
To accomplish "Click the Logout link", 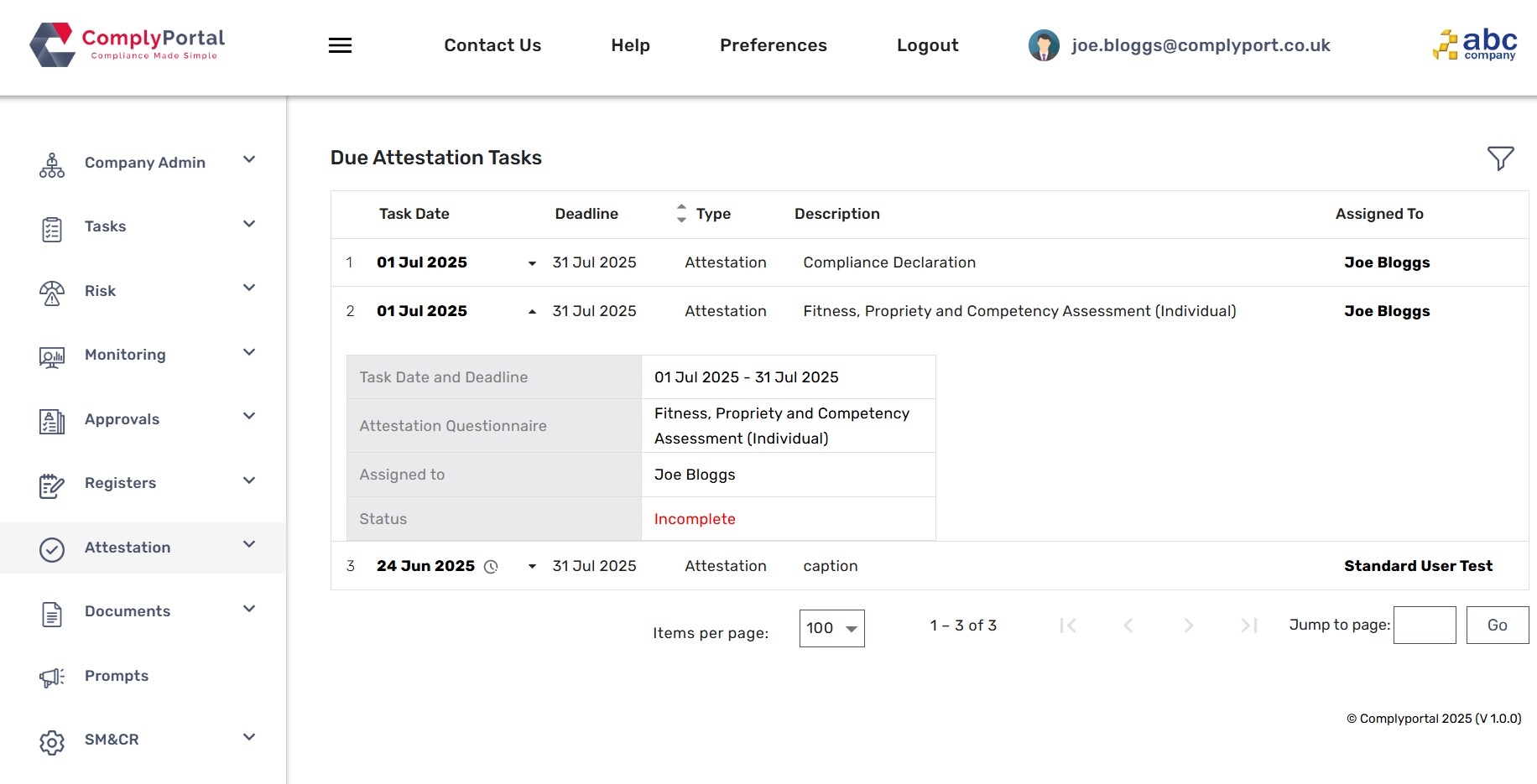I will point(927,45).
